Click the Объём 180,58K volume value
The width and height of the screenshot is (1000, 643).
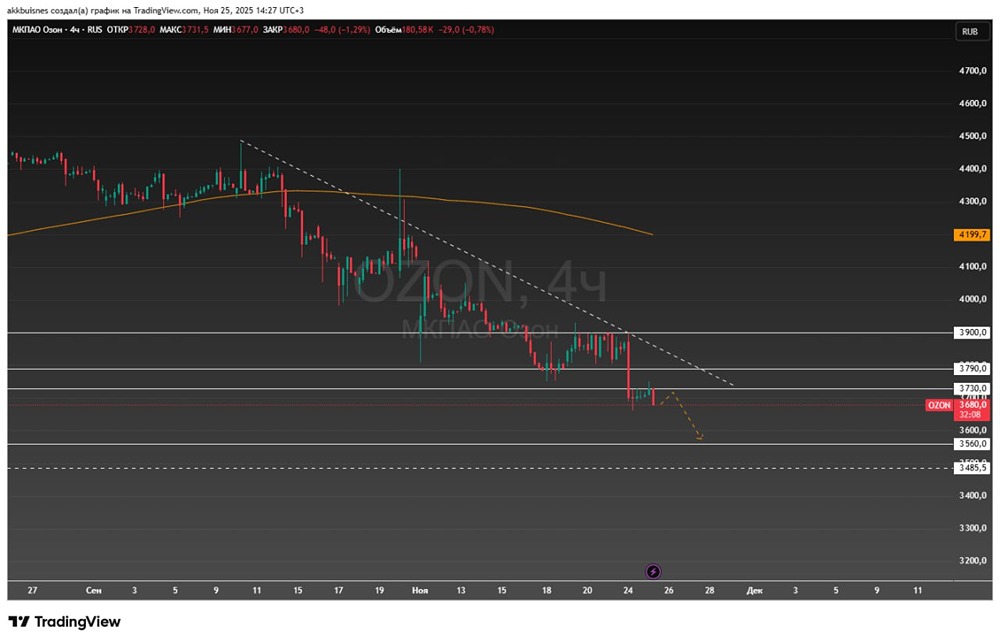(404, 30)
